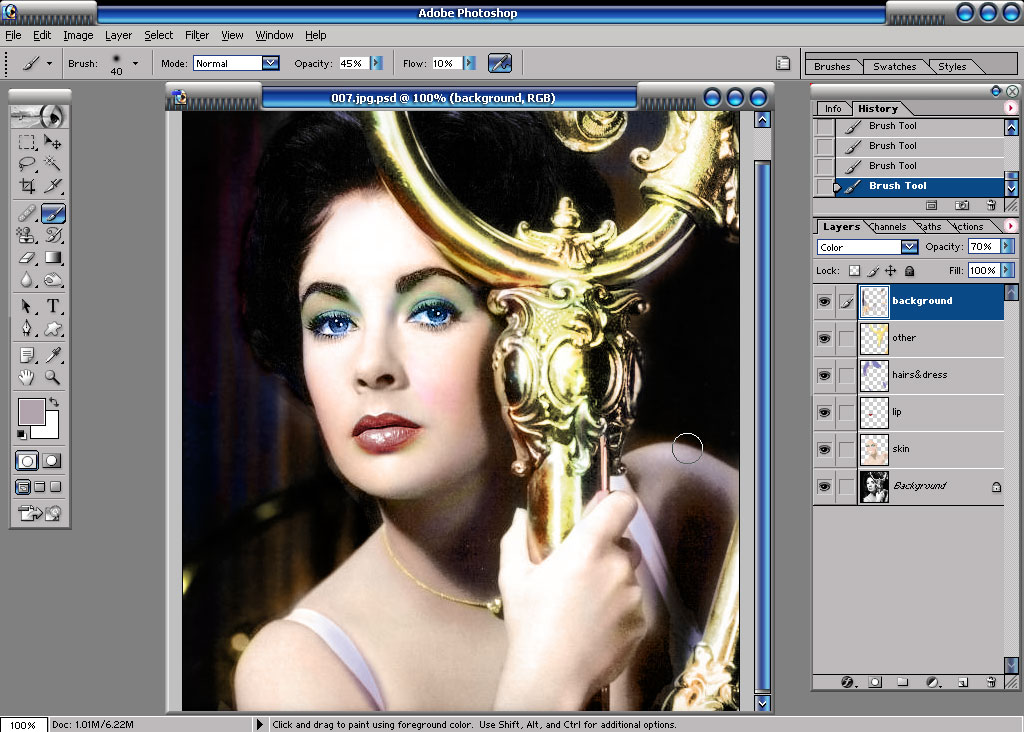
Task: Select the Custom Shape tool
Action: (53, 328)
